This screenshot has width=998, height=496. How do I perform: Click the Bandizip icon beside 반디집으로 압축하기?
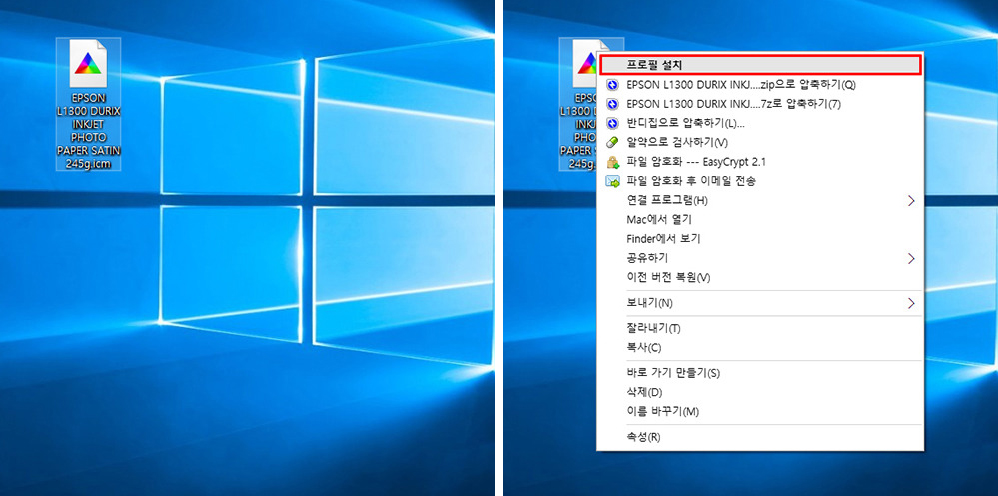612,123
